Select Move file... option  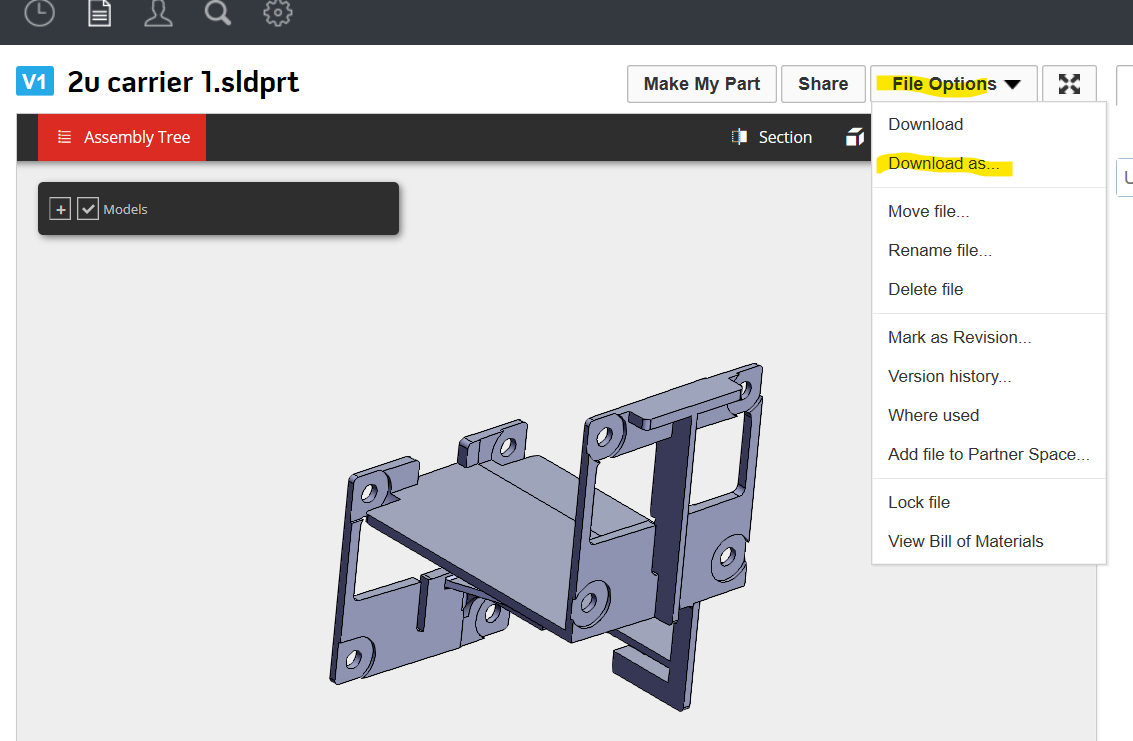point(989,211)
